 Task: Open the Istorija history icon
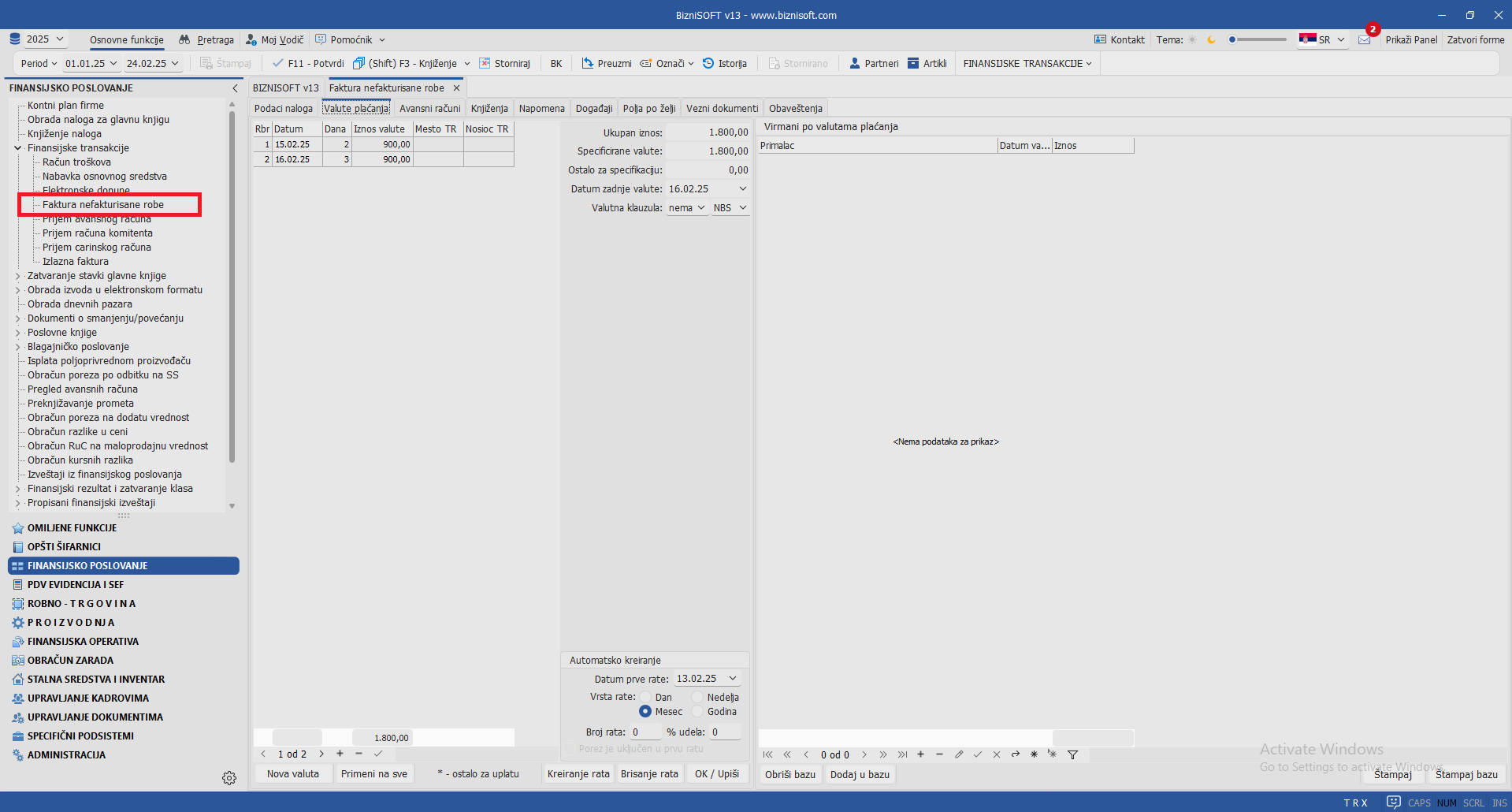708,64
